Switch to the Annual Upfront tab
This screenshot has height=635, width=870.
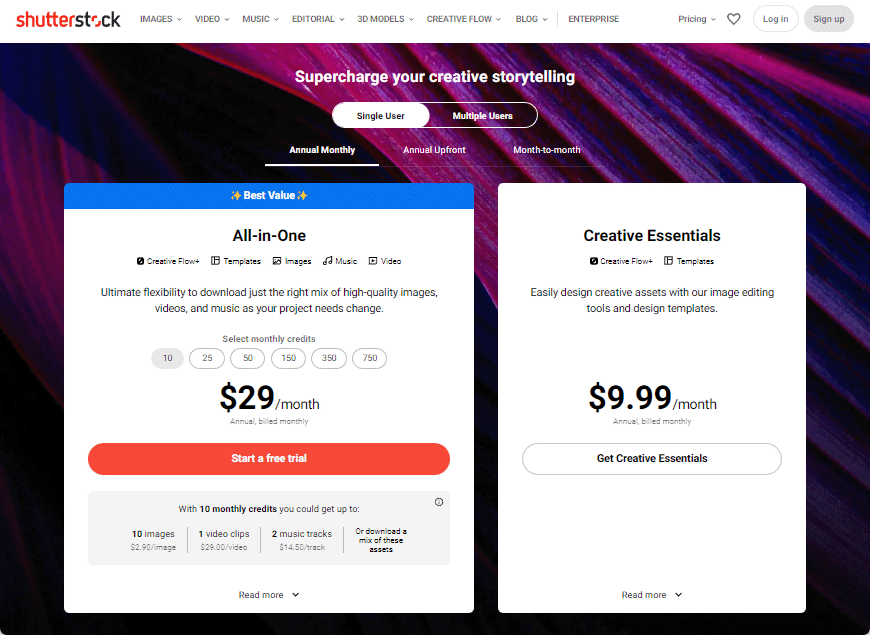pos(434,150)
